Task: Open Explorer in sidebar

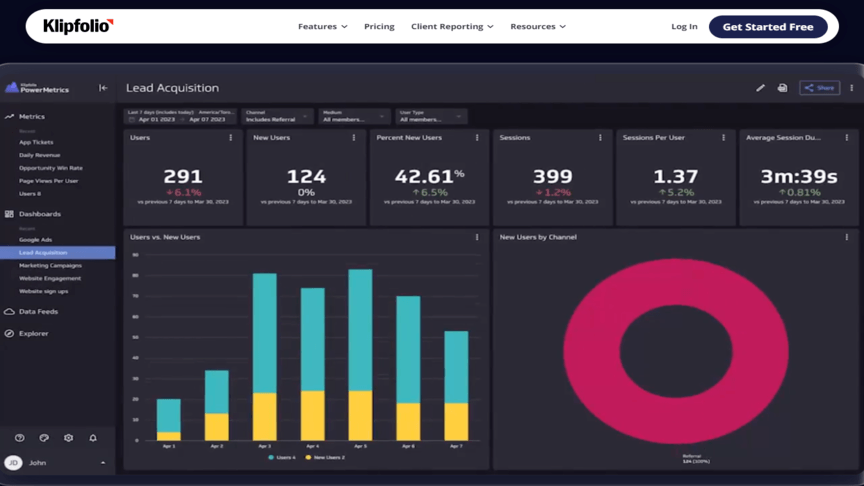Action: [x=33, y=333]
